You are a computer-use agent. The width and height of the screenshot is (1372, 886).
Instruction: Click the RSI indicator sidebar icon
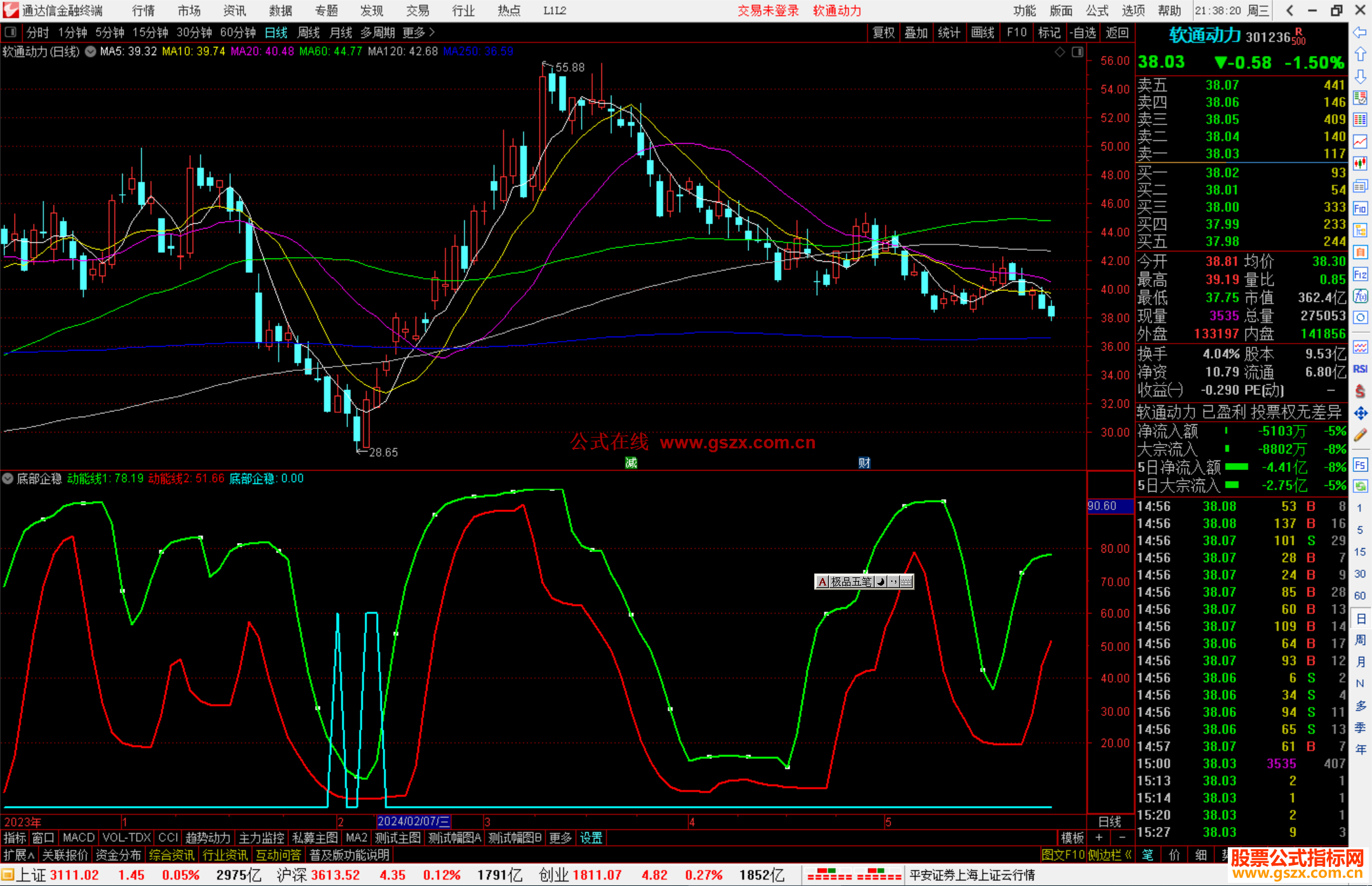[x=1360, y=369]
